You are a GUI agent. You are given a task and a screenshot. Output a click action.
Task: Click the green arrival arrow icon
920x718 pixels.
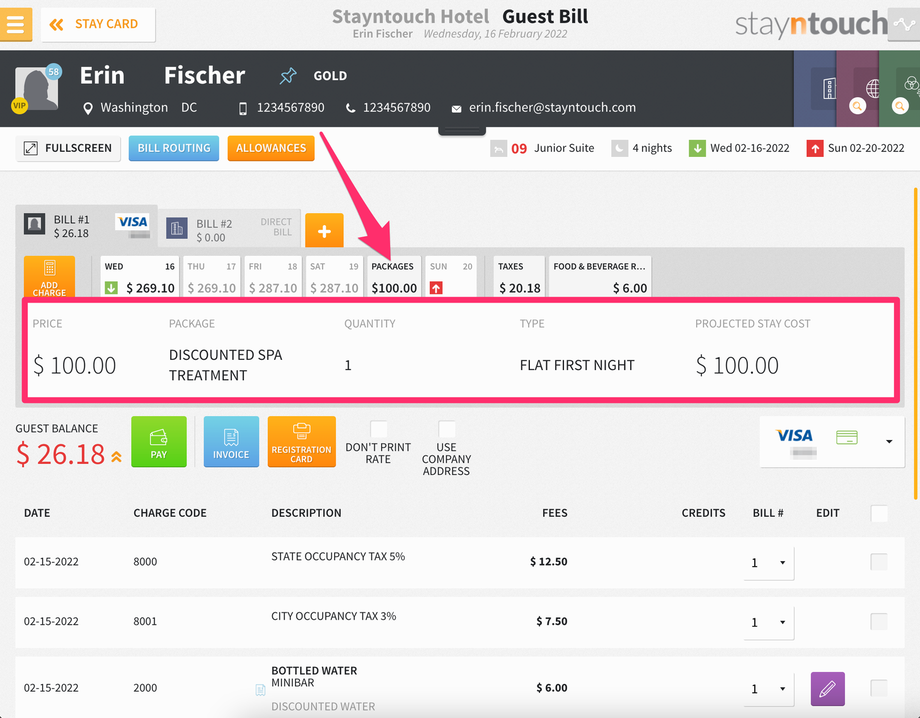[697, 148]
